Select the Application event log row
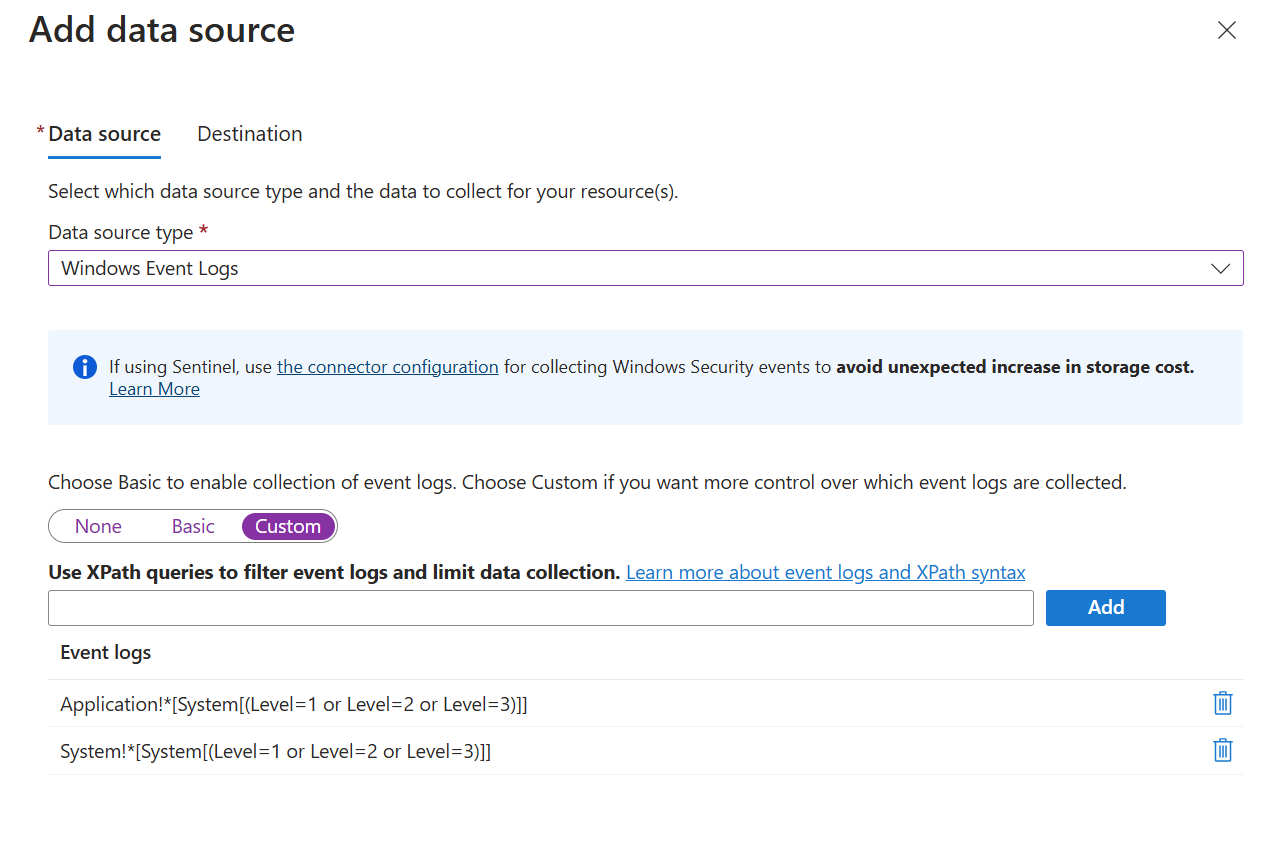Image resolution: width=1278 pixels, height=856 pixels. pos(294,704)
